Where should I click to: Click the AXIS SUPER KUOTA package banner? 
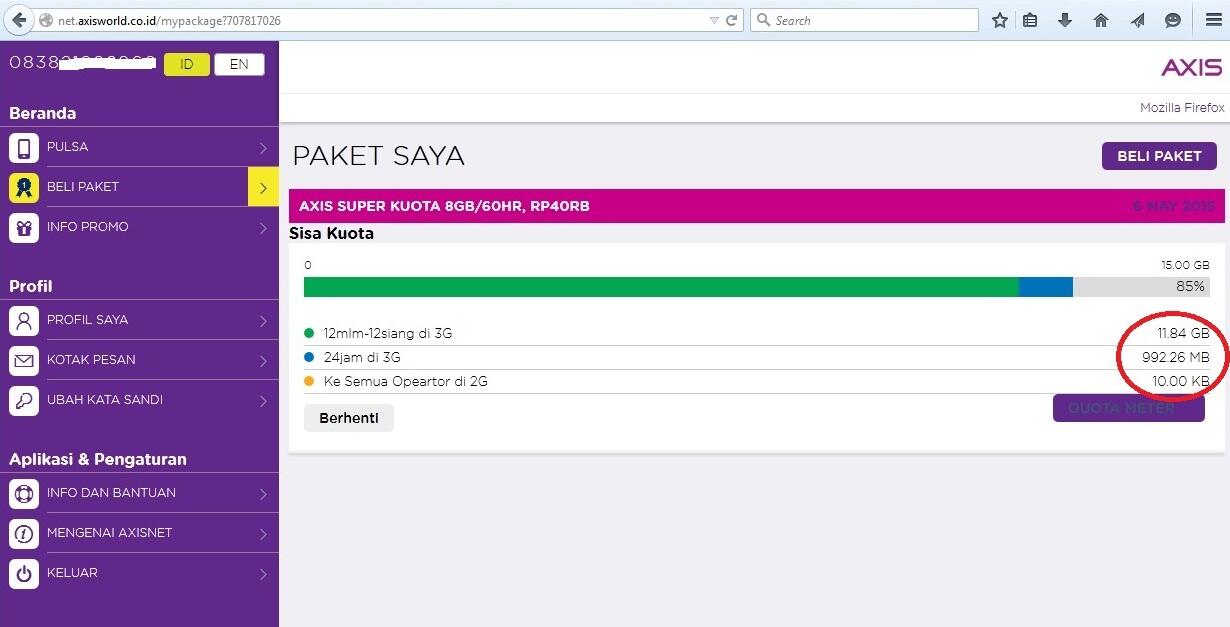pos(757,206)
